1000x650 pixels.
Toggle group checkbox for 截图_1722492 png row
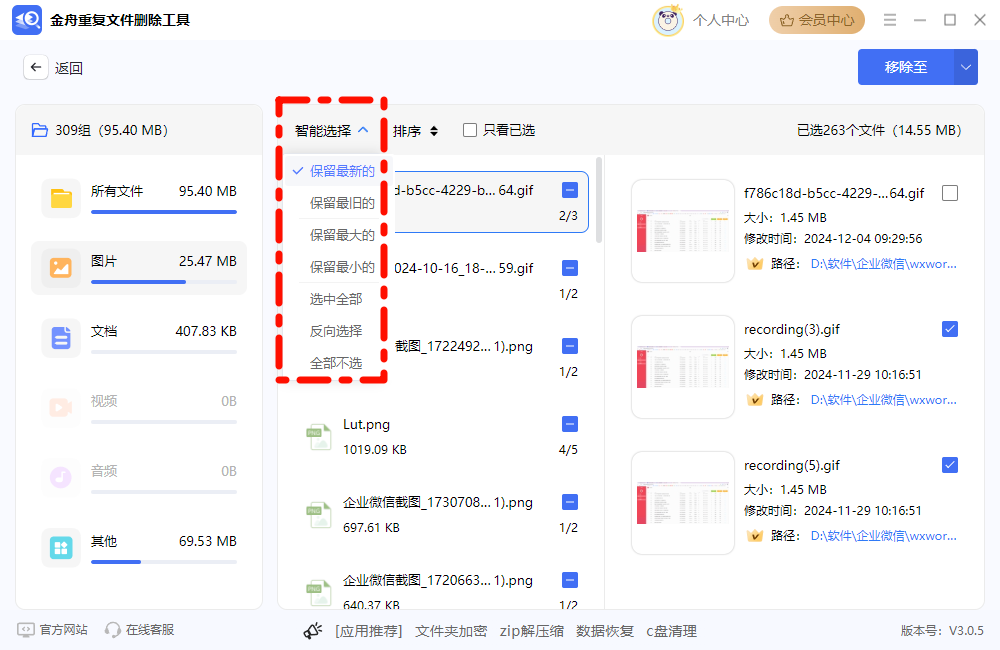coord(570,346)
